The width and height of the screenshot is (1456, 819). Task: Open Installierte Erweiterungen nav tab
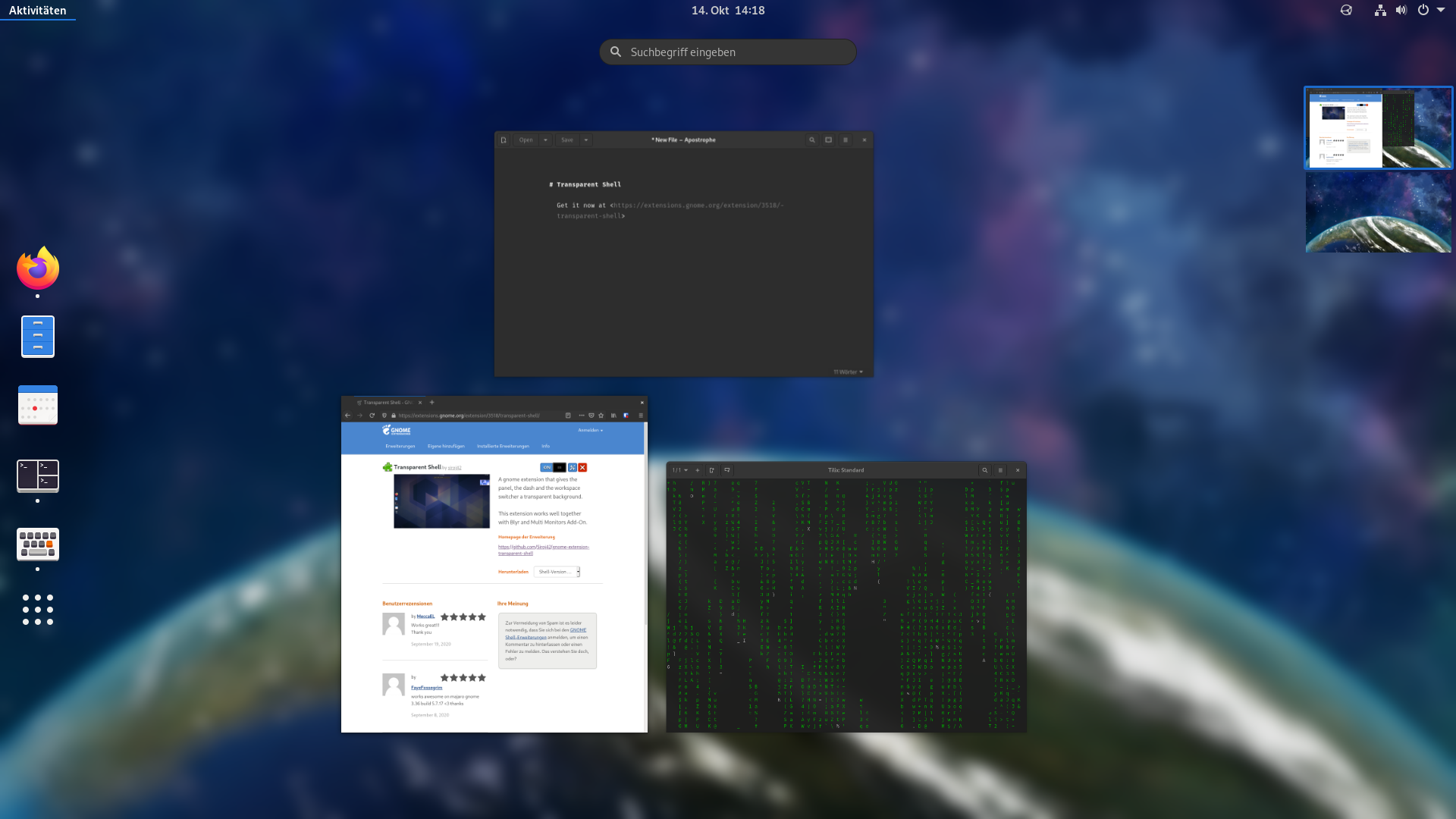503,446
